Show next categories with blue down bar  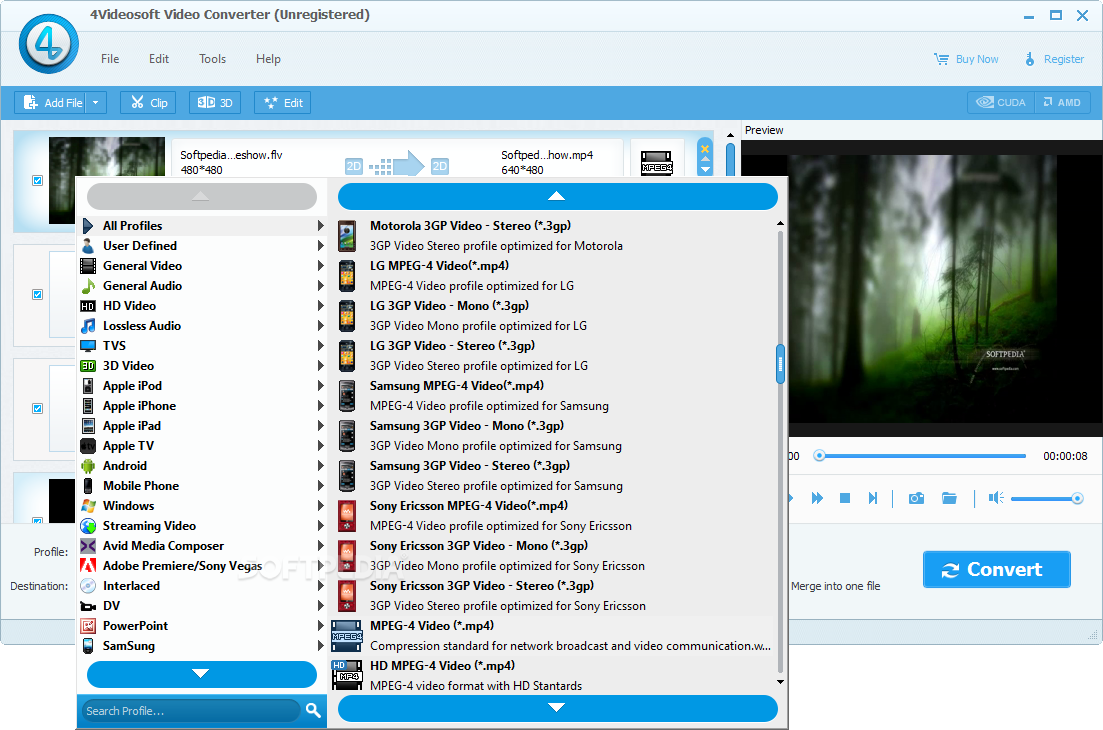point(201,674)
